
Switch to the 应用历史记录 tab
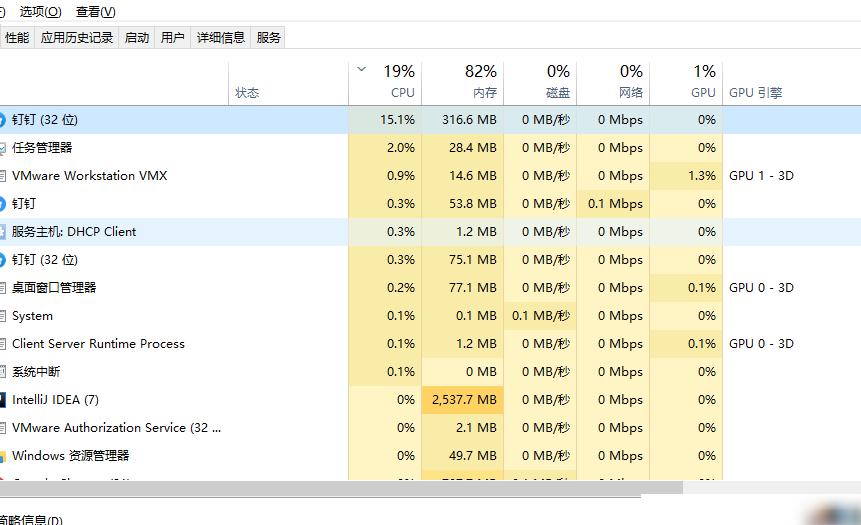click(x=77, y=37)
